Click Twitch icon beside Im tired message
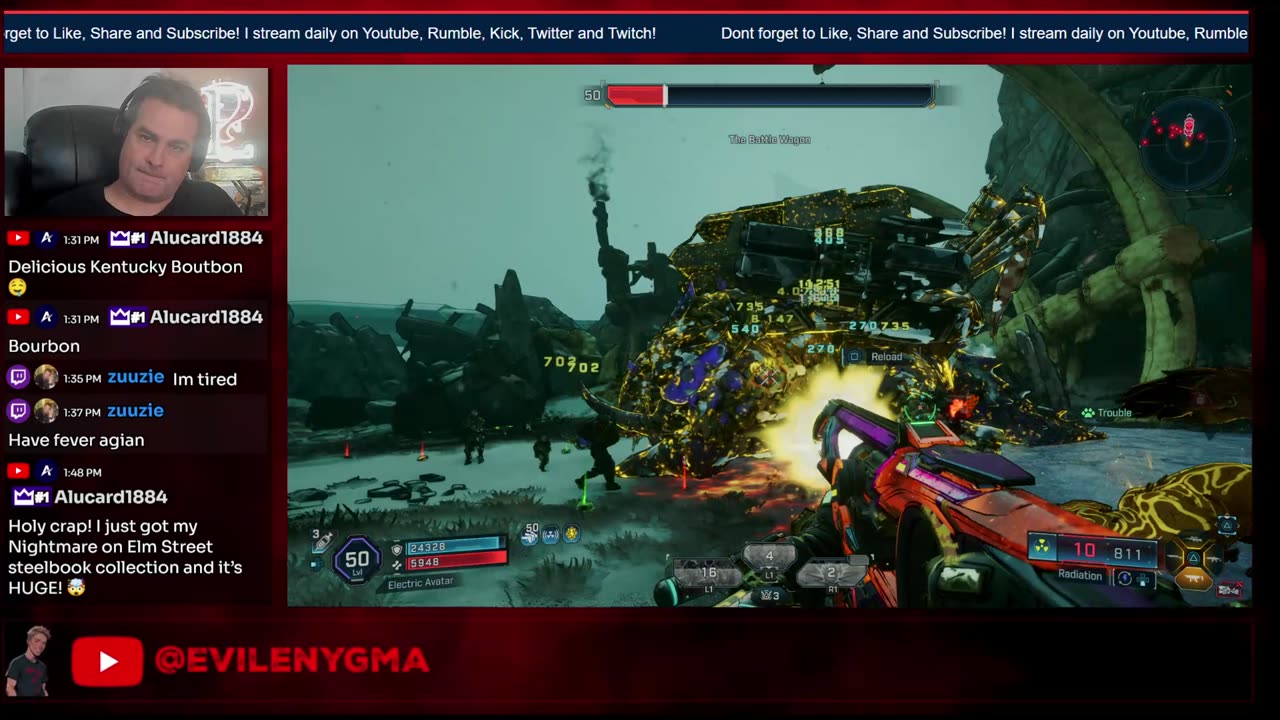 (x=18, y=378)
